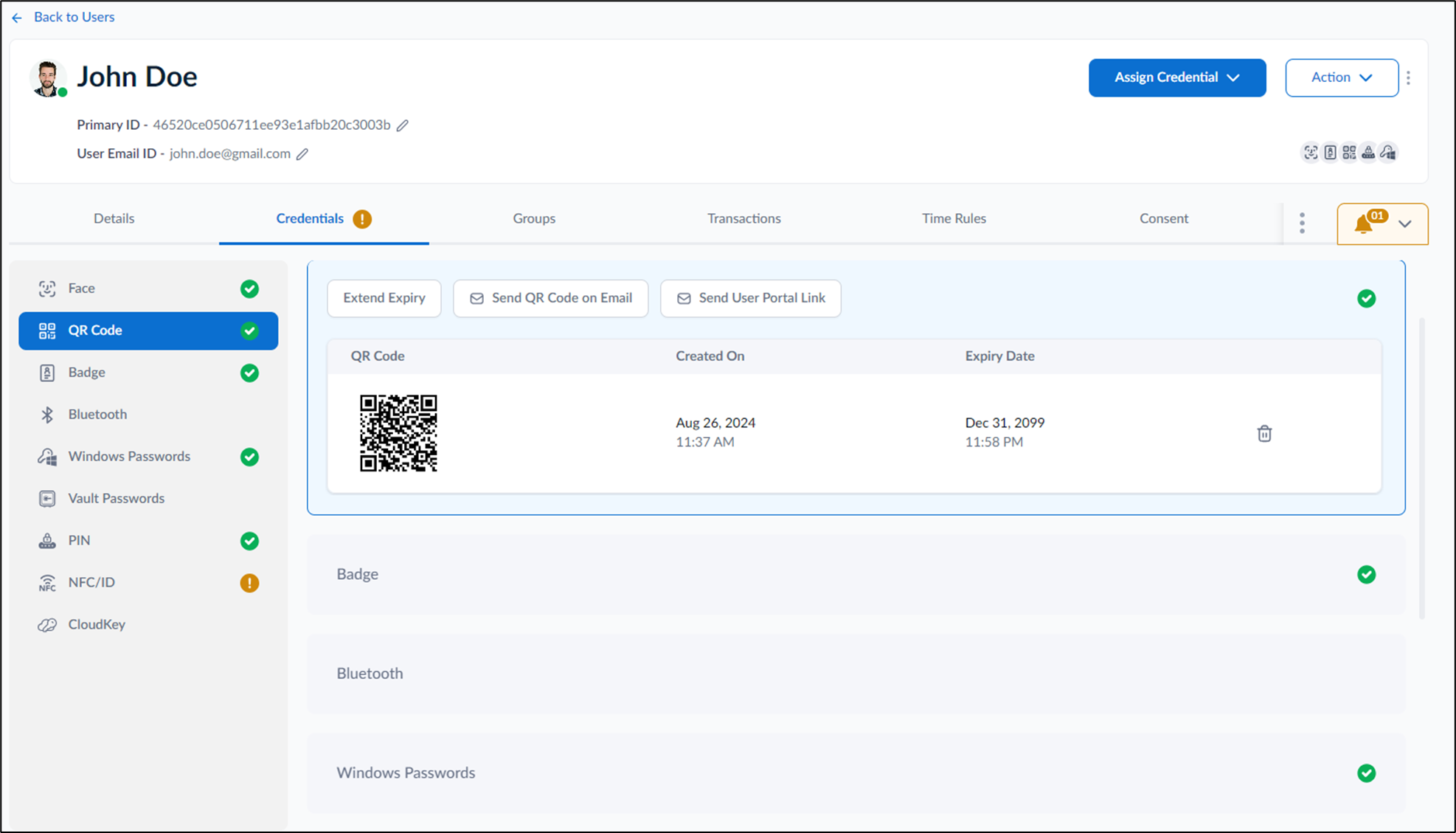
Task: Click the QR code image thumbnail
Action: [398, 433]
